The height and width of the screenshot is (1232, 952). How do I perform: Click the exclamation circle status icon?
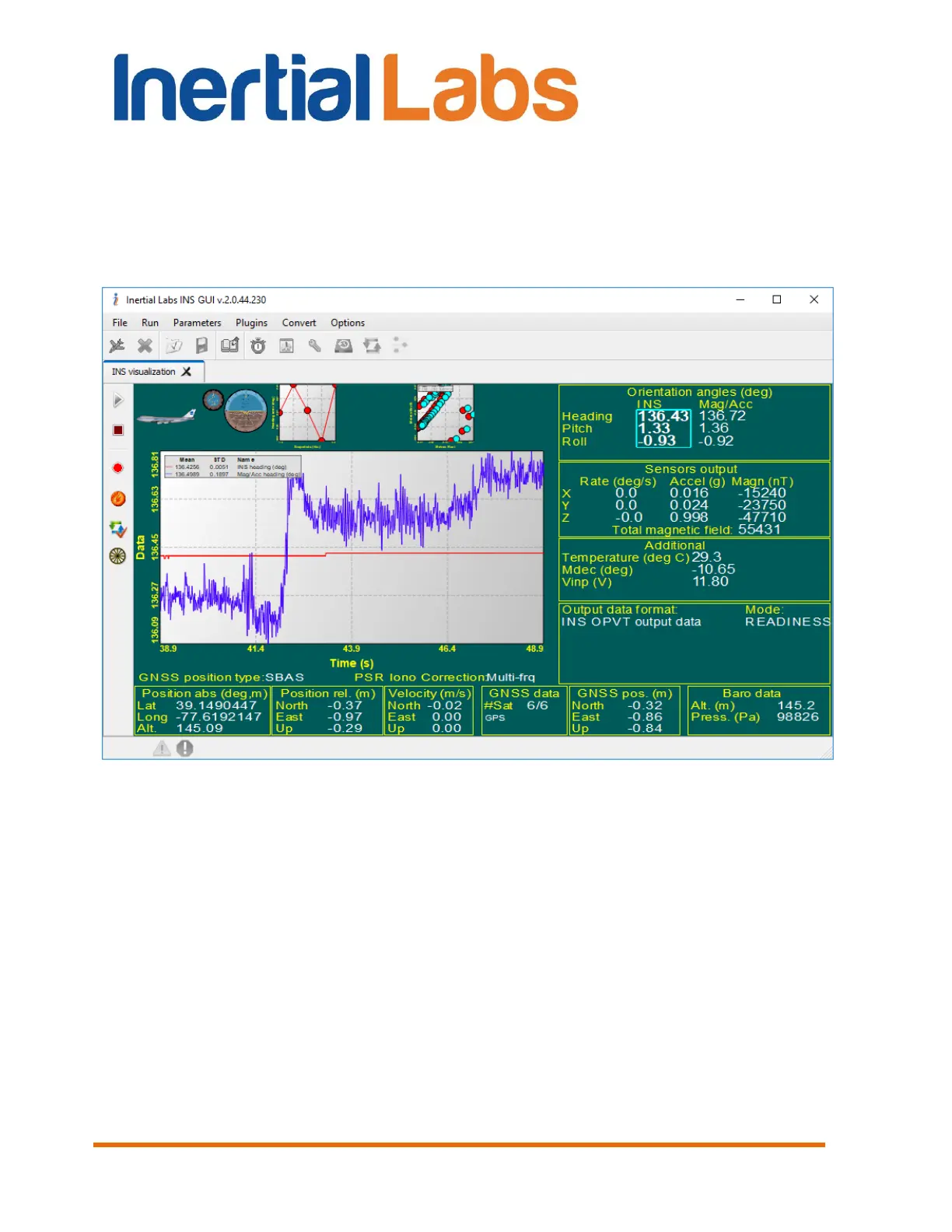[x=185, y=748]
